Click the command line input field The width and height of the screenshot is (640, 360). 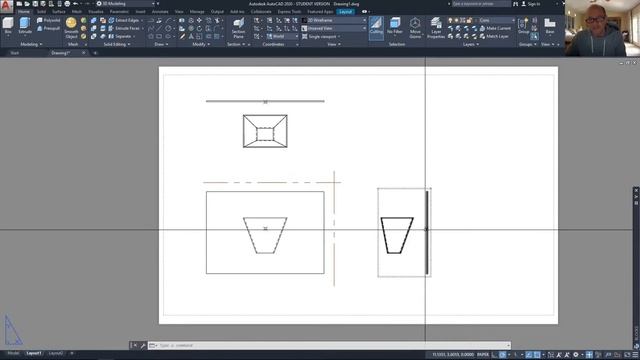coord(330,345)
